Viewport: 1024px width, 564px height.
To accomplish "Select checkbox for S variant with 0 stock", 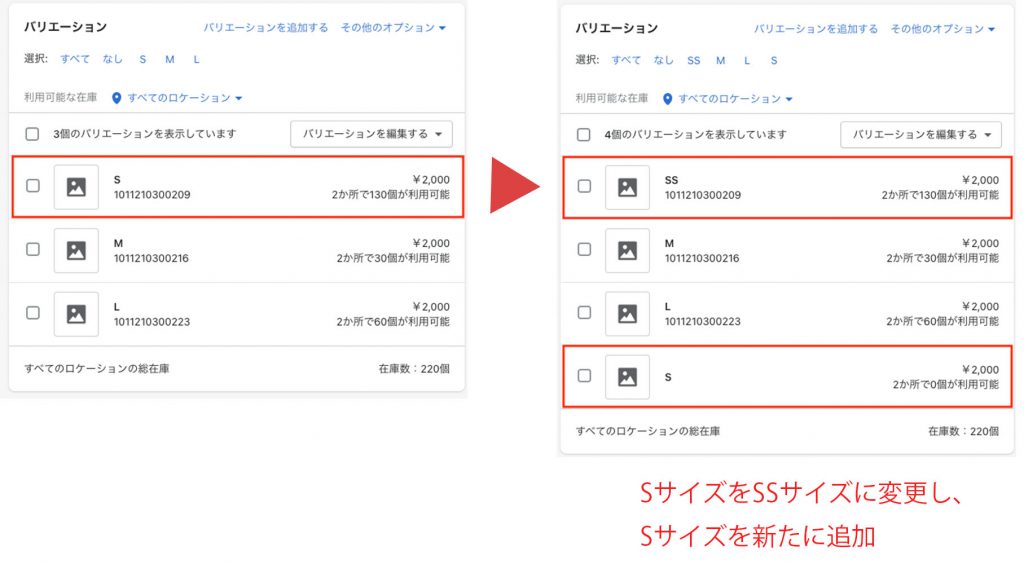I will (584, 376).
